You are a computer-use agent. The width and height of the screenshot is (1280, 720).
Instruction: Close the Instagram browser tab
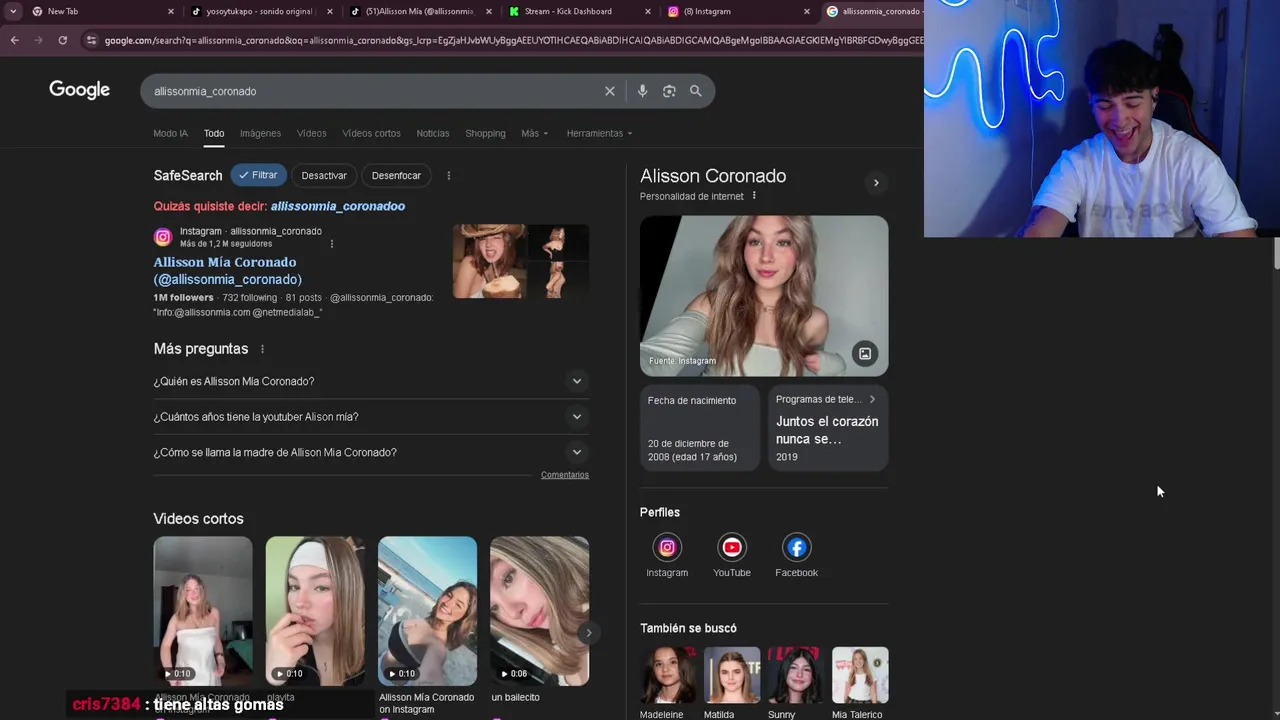pyautogui.click(x=807, y=11)
